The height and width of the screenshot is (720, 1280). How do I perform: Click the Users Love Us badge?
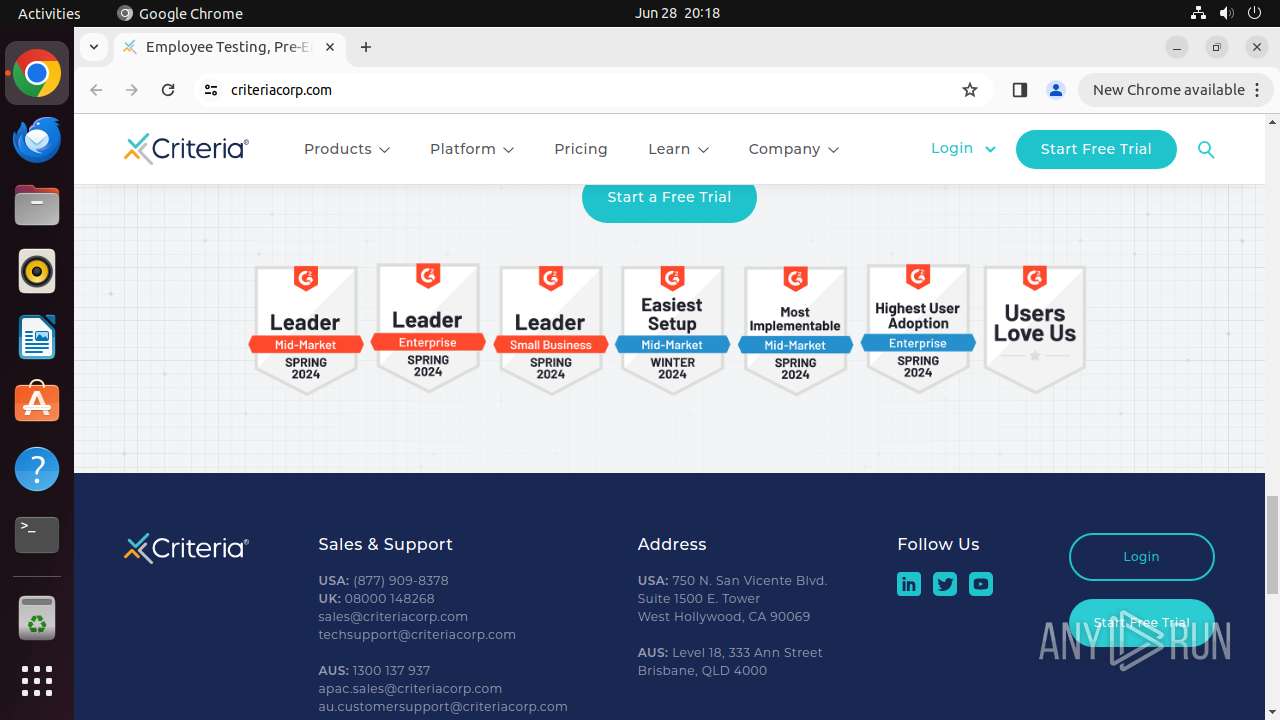1035,329
